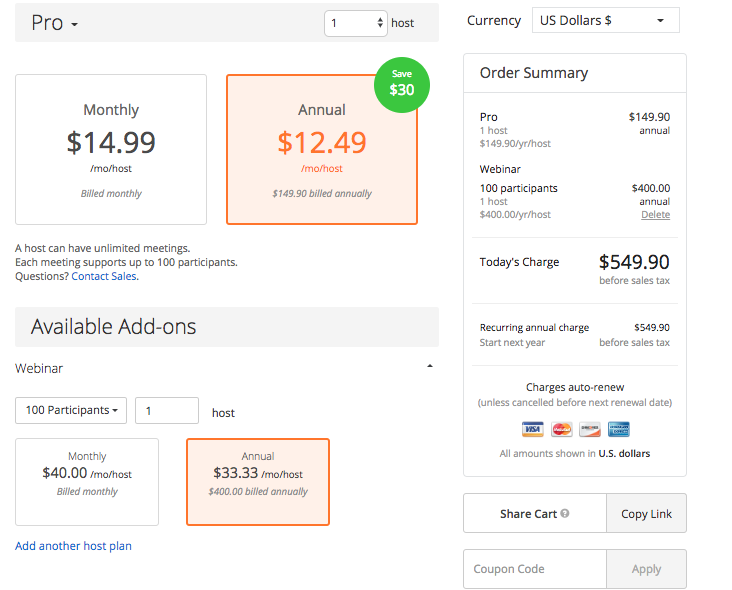Image resolution: width=732 pixels, height=590 pixels.
Task: Click into the Coupon Code field
Action: [535, 569]
